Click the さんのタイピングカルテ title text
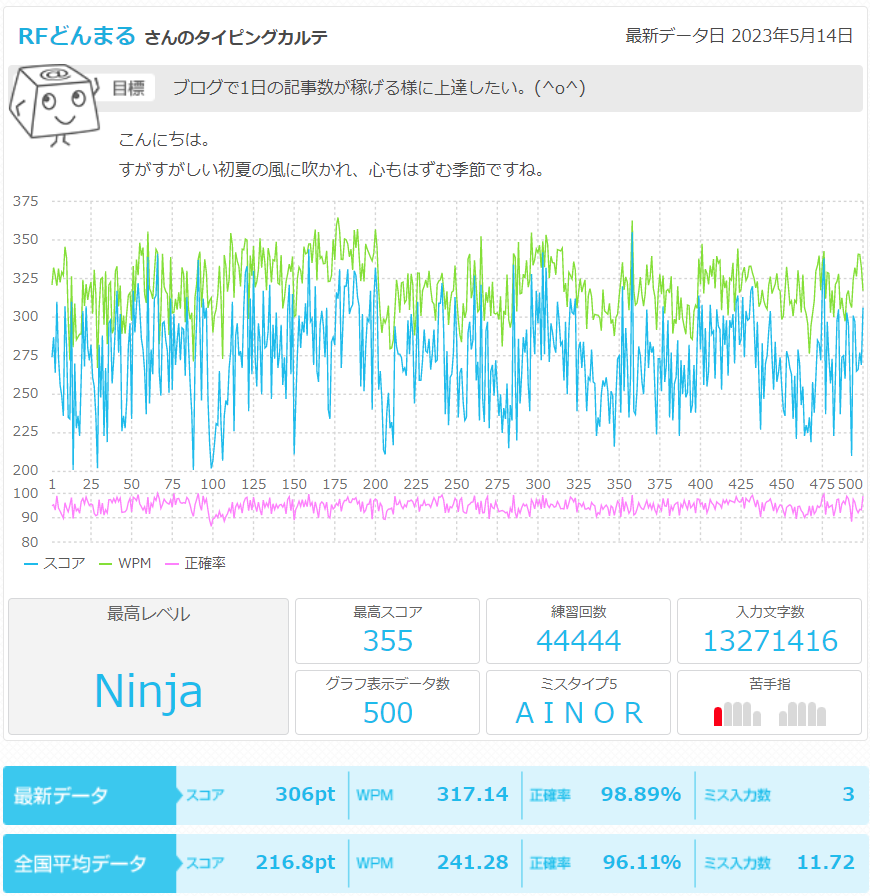 [236, 38]
